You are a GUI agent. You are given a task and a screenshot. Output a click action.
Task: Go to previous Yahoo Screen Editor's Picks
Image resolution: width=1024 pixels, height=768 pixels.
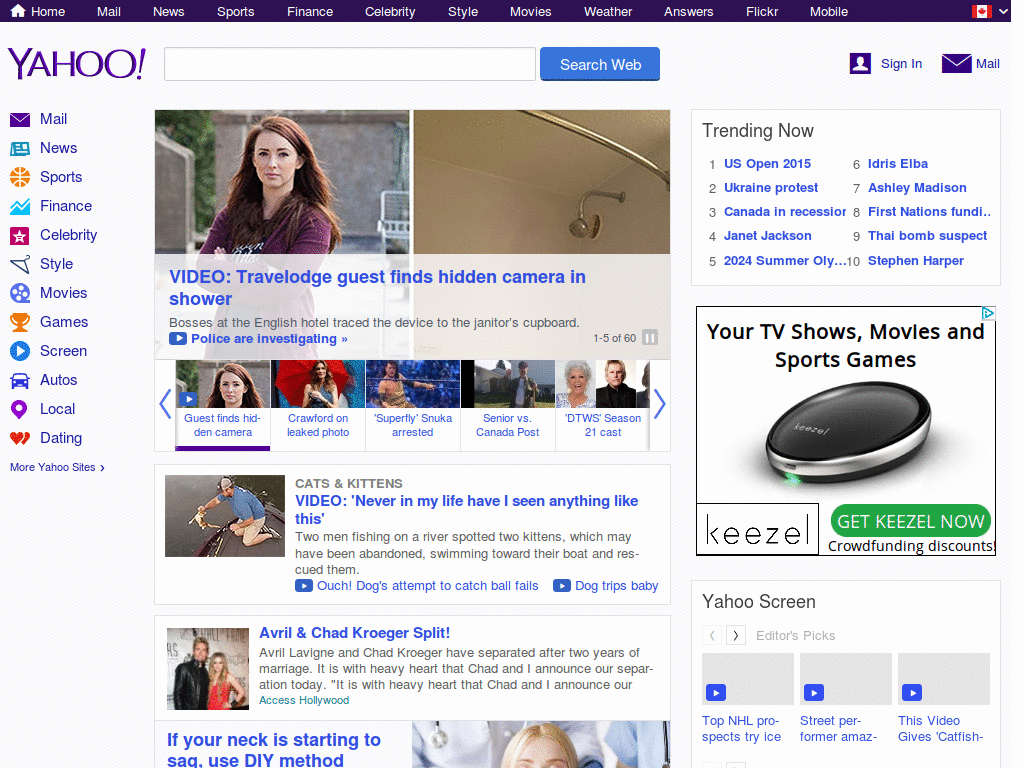pos(712,635)
